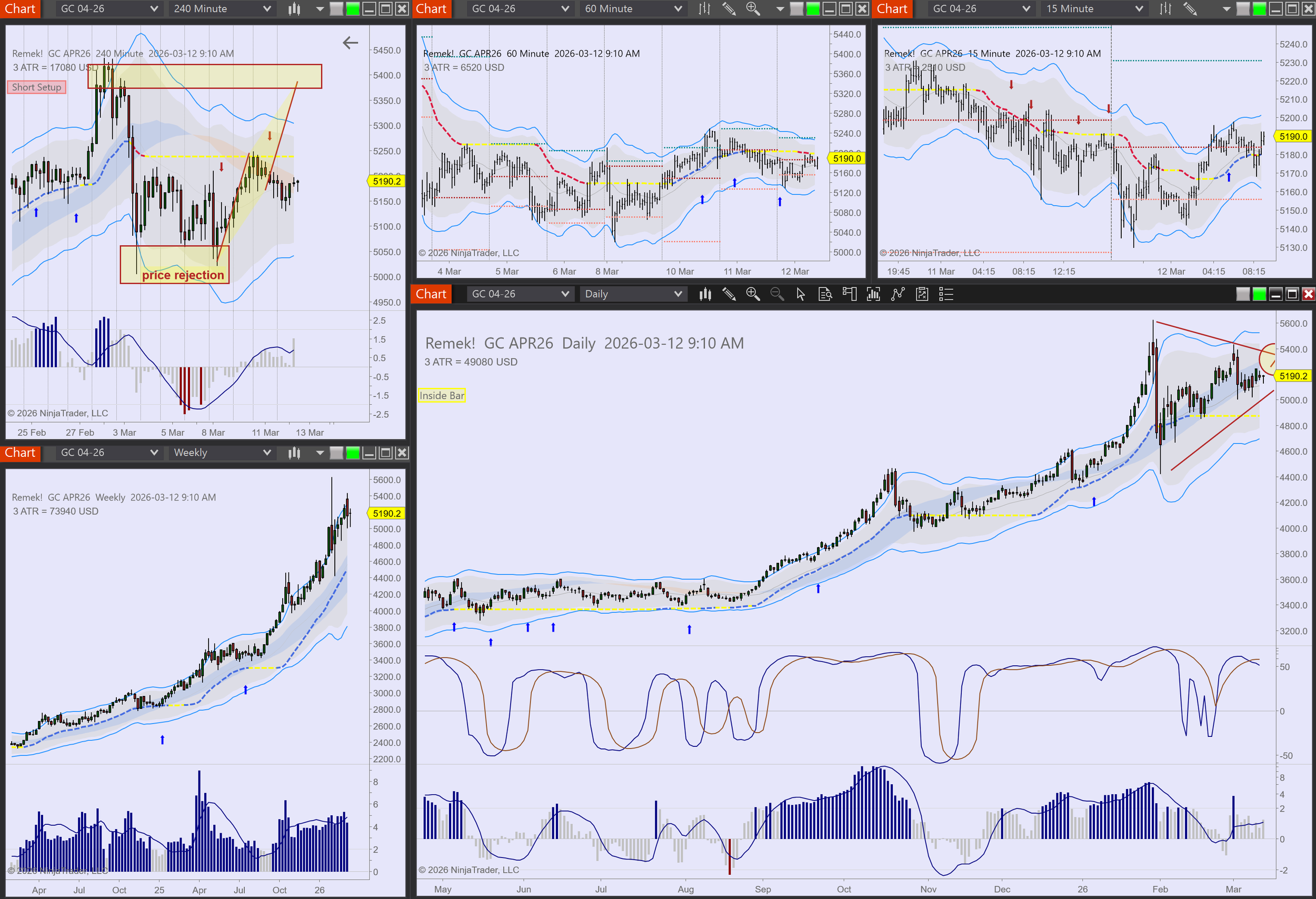
Task: Click the Chart tab of 15 Minute window
Action: (x=892, y=8)
